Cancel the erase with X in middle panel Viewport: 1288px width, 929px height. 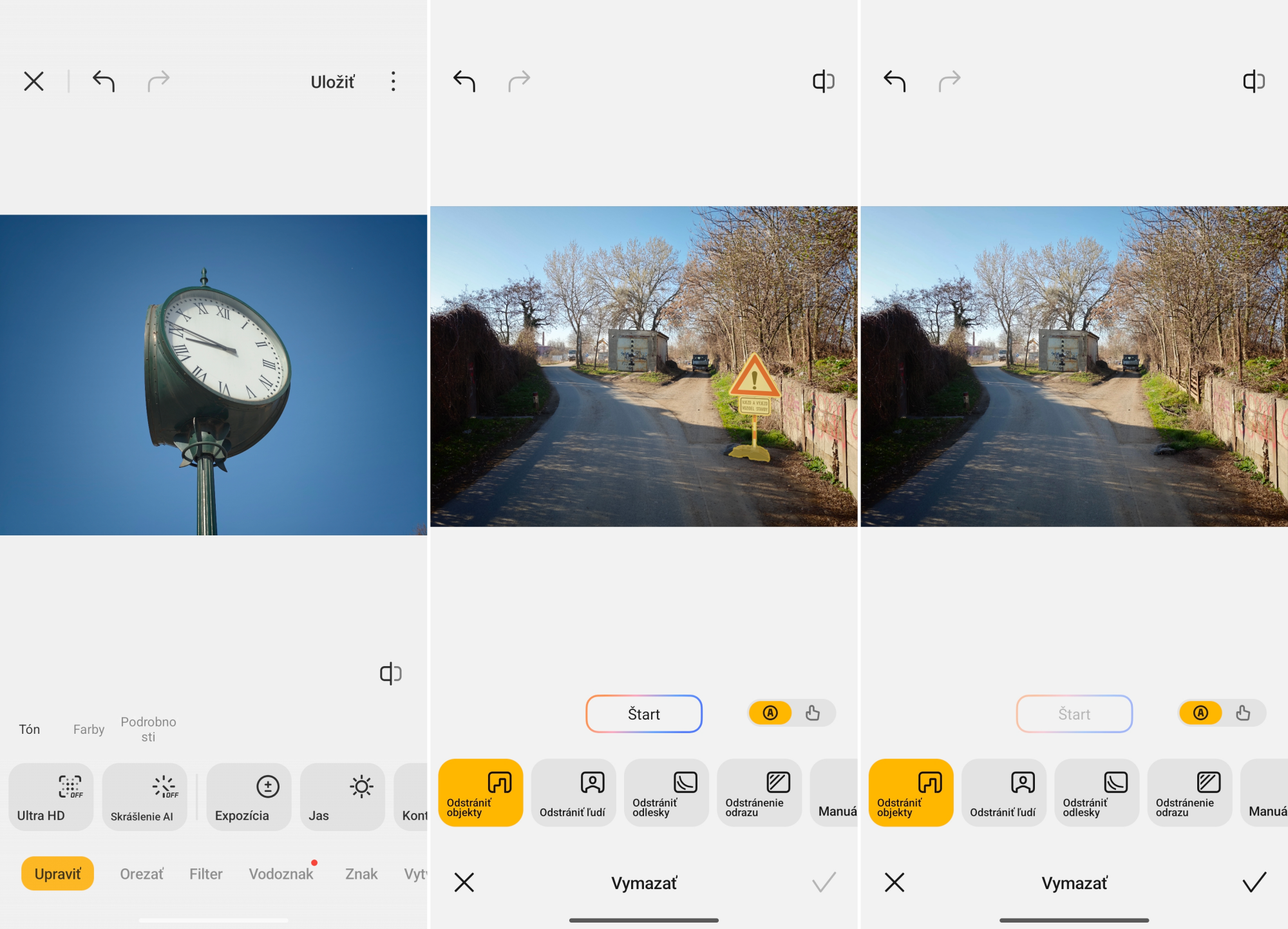point(464,882)
